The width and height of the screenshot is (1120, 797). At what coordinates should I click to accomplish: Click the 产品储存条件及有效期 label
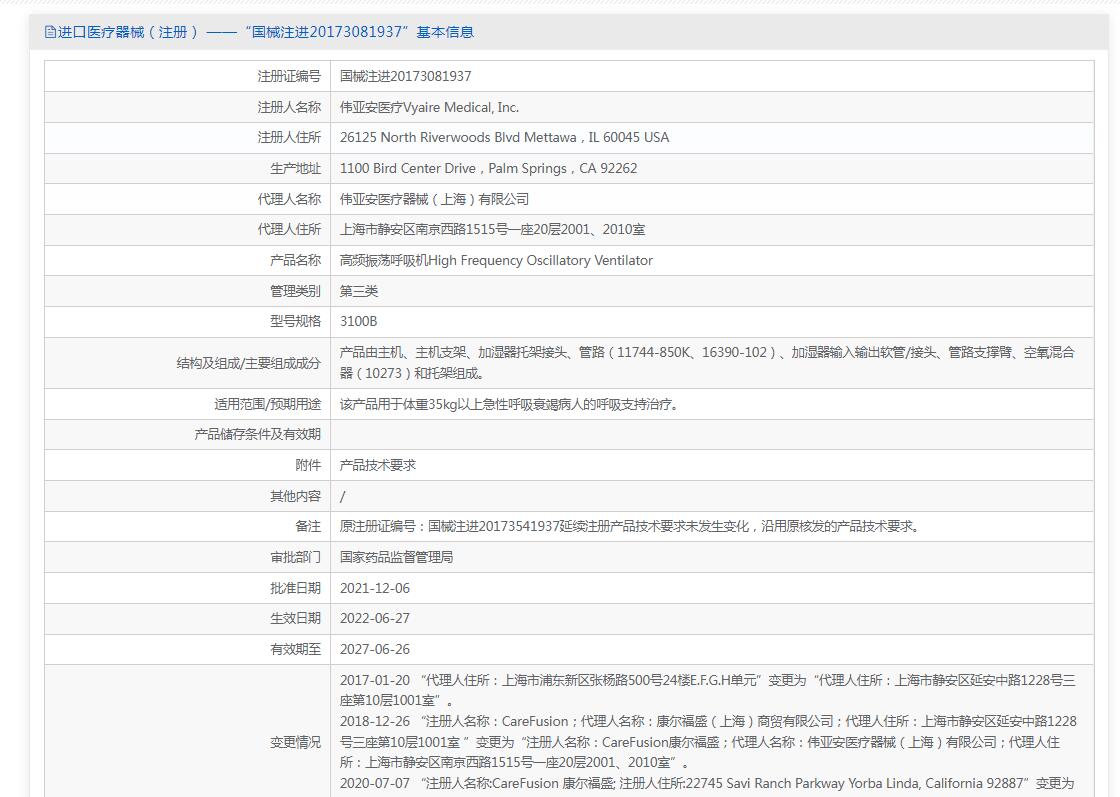click(x=258, y=434)
